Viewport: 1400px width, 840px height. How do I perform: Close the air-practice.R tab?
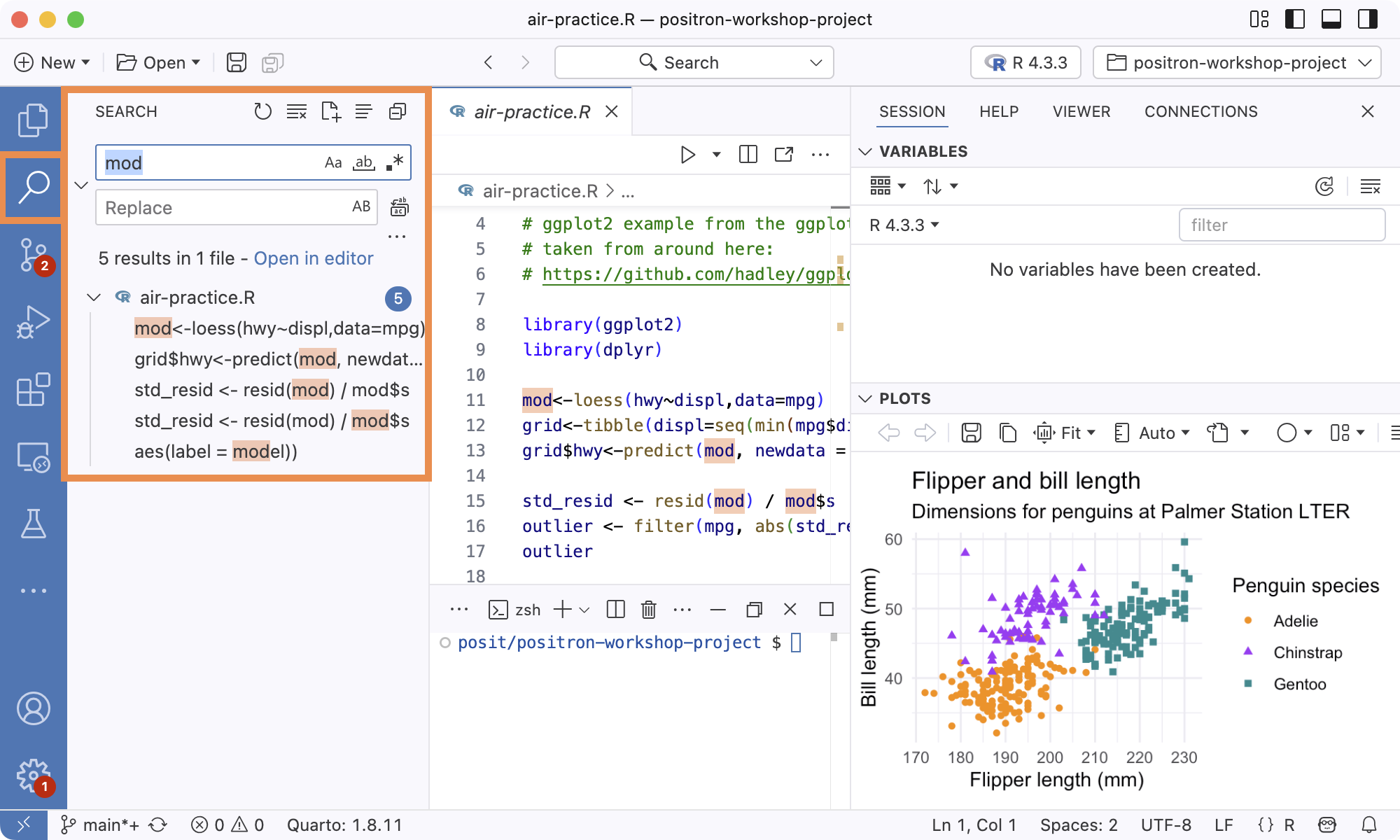point(612,112)
